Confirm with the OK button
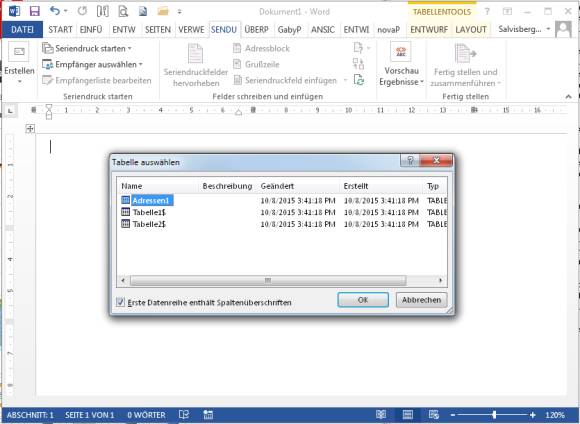 coord(363,300)
